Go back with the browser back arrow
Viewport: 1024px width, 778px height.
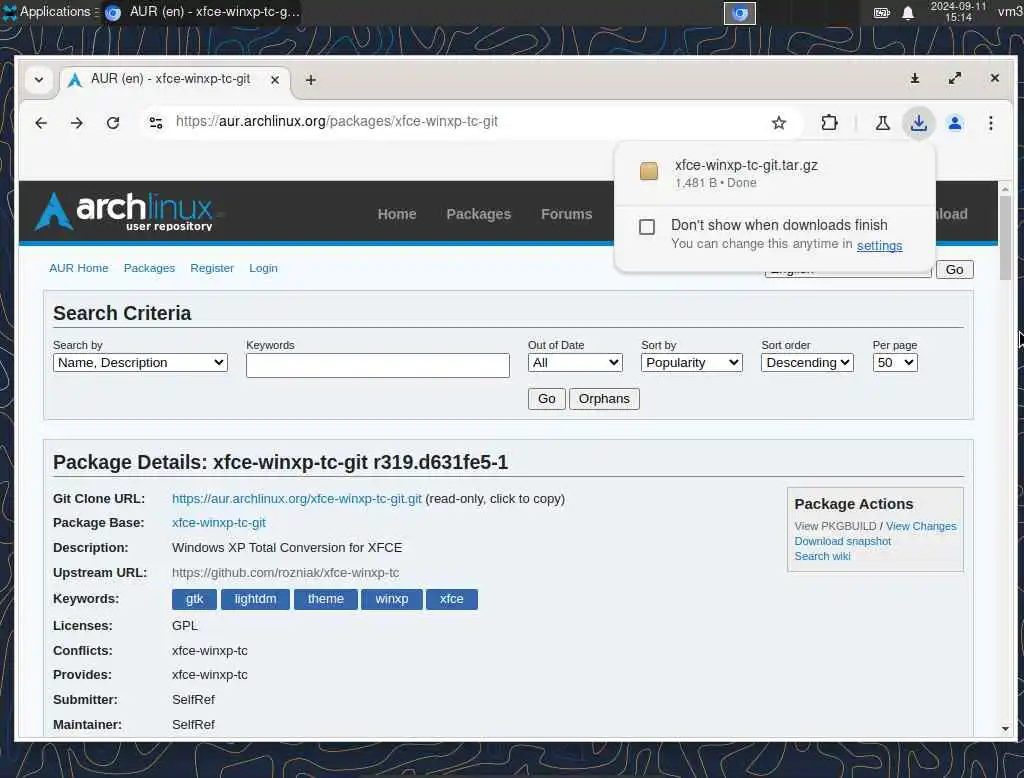pos(41,123)
